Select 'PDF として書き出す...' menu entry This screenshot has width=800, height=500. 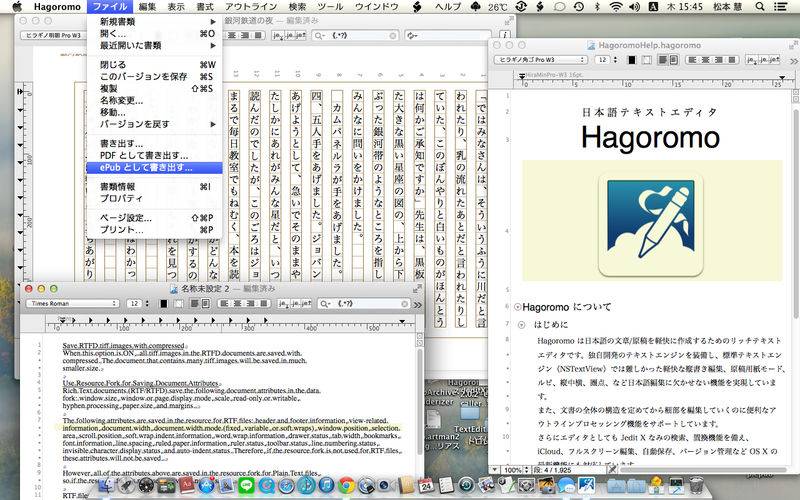154,156
